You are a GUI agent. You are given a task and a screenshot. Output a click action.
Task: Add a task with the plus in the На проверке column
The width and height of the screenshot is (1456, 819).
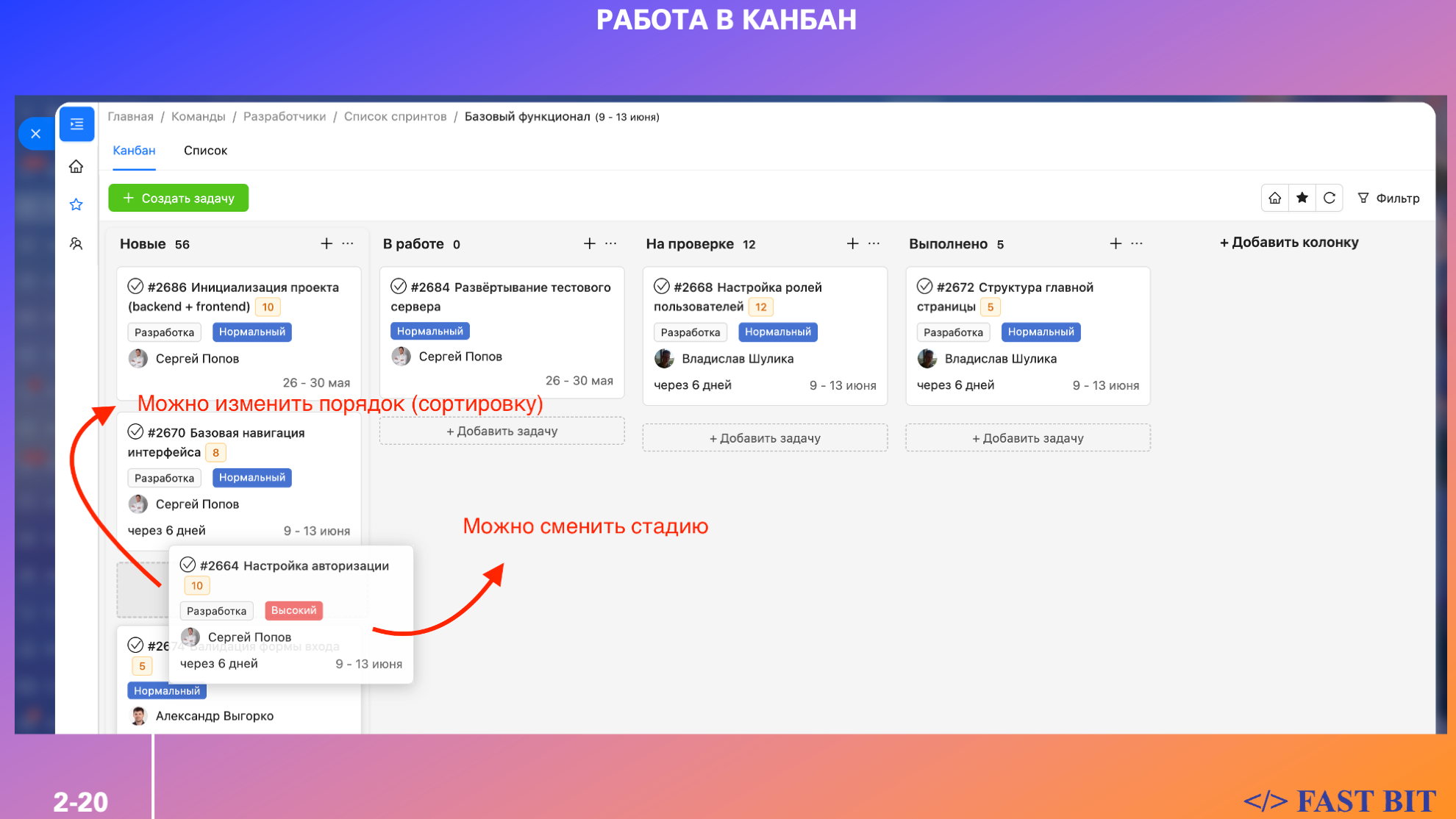(x=852, y=243)
